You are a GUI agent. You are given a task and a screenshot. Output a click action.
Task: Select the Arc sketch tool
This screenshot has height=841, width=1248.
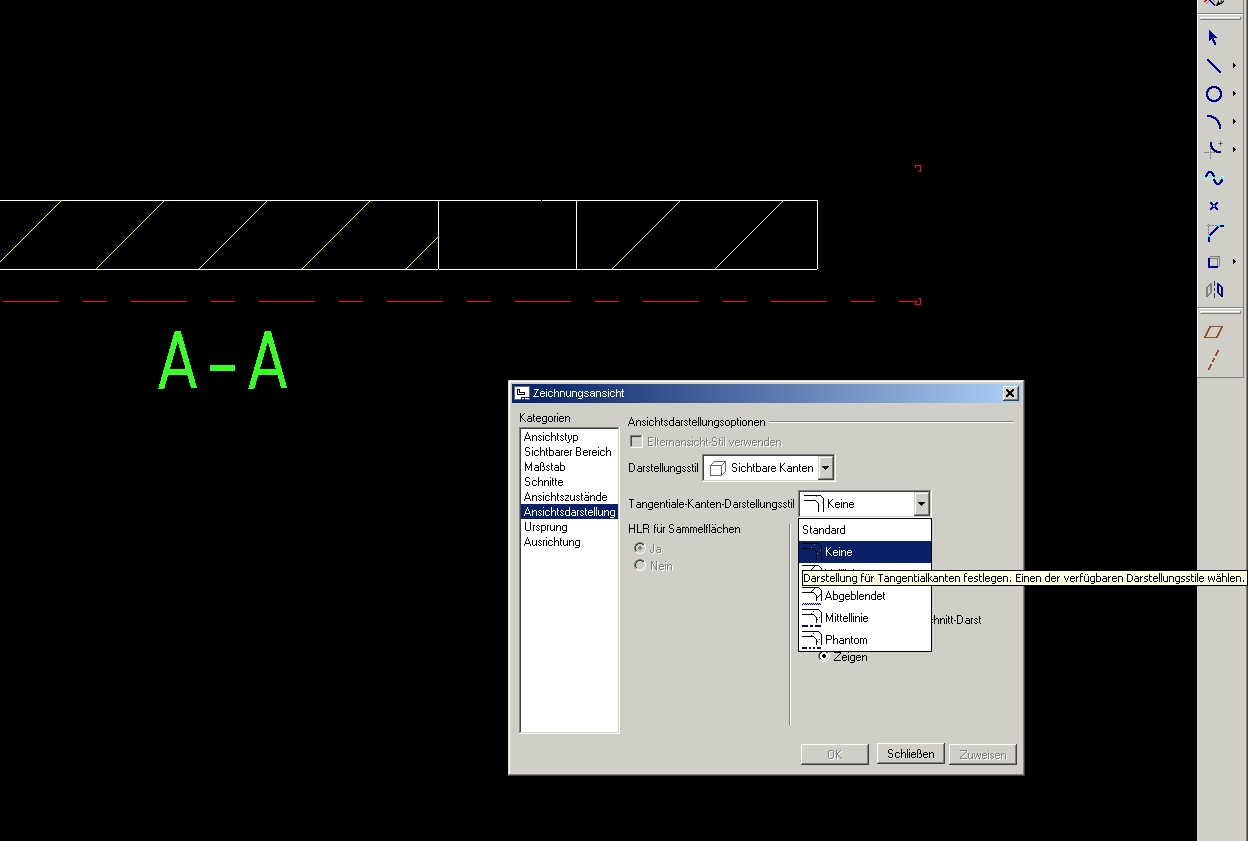coord(1213,122)
